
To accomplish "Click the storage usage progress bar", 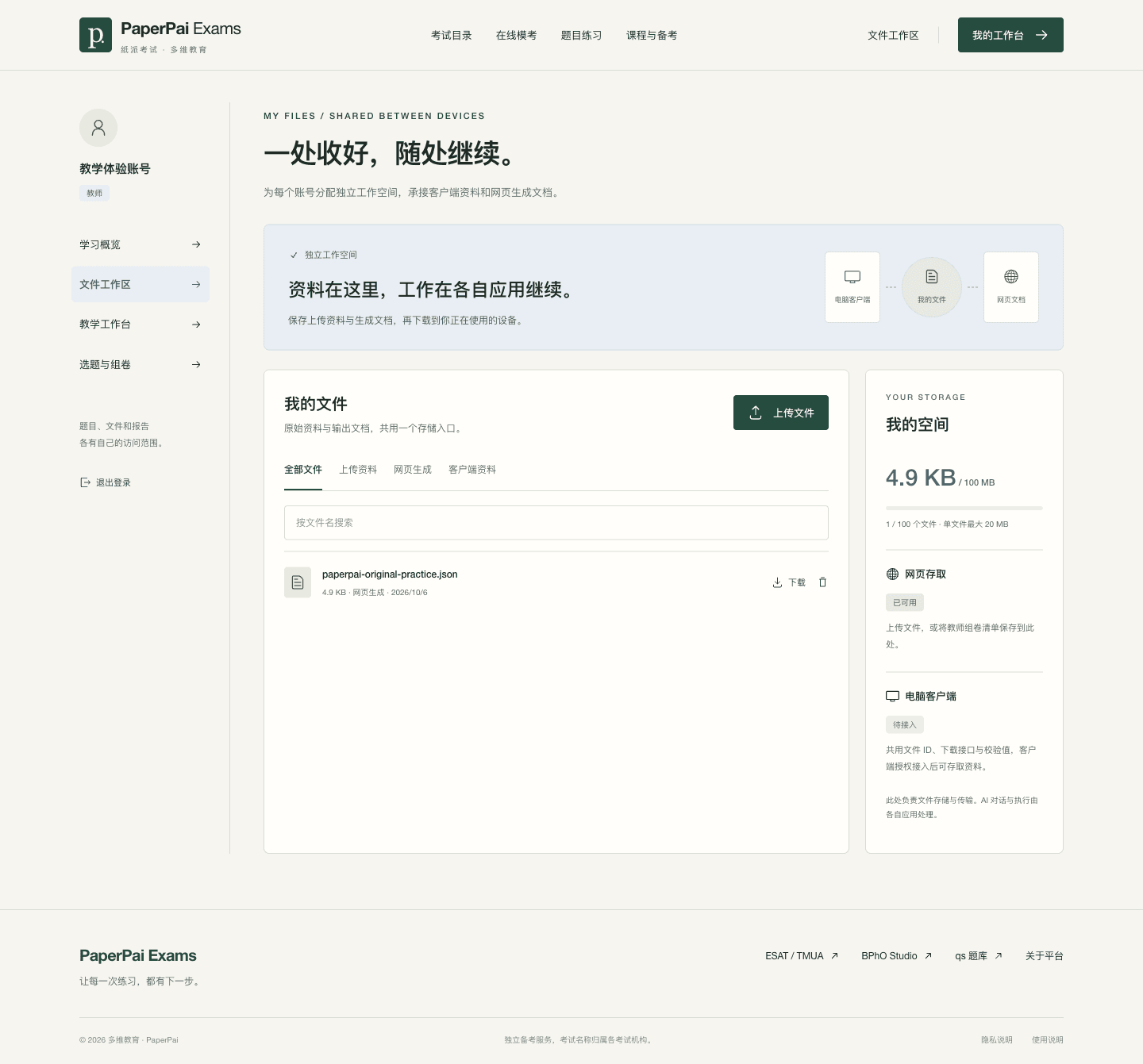I will [964, 508].
